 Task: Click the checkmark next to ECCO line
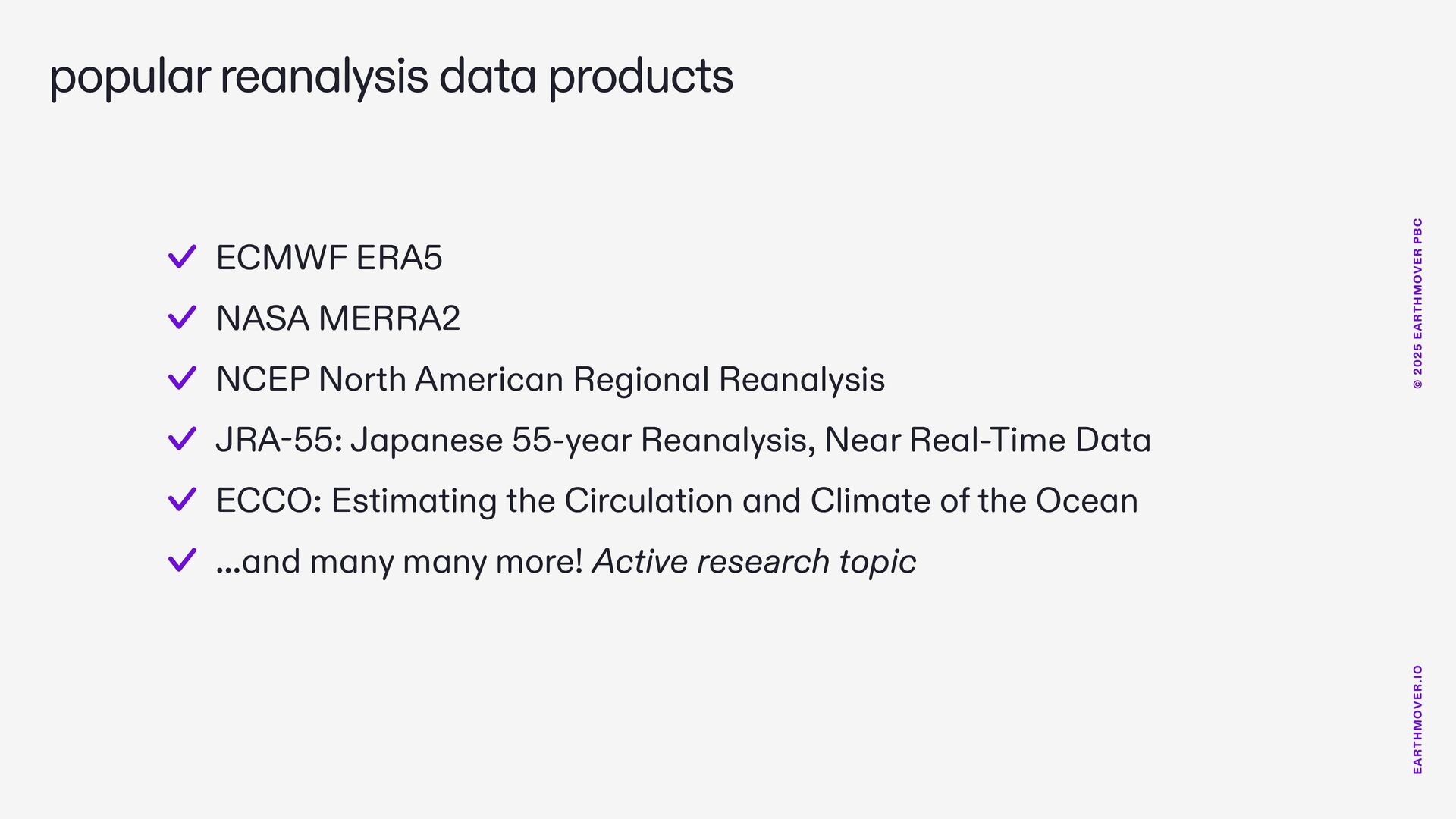pyautogui.click(x=182, y=500)
